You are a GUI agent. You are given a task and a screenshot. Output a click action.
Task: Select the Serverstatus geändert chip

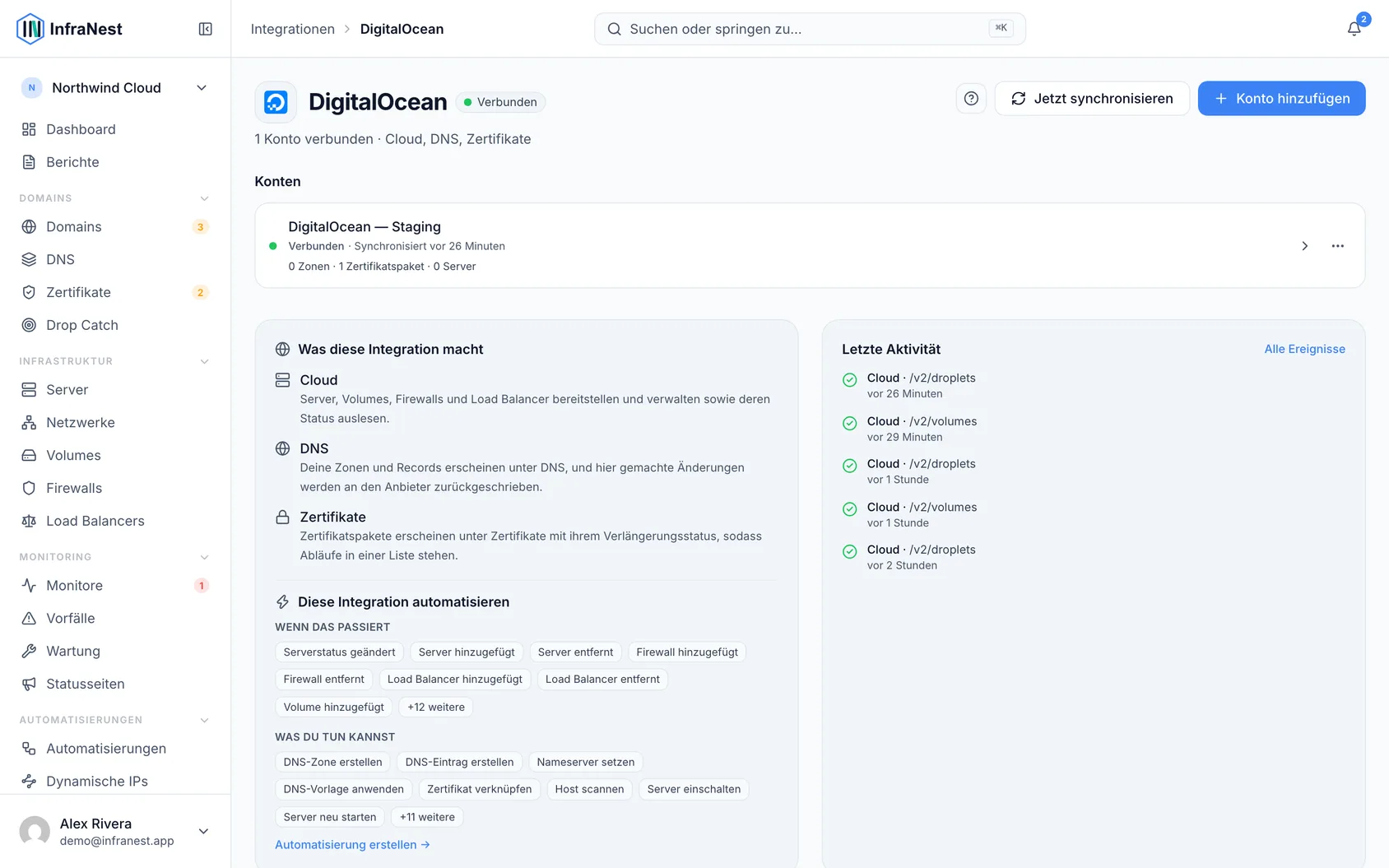pyautogui.click(x=339, y=652)
